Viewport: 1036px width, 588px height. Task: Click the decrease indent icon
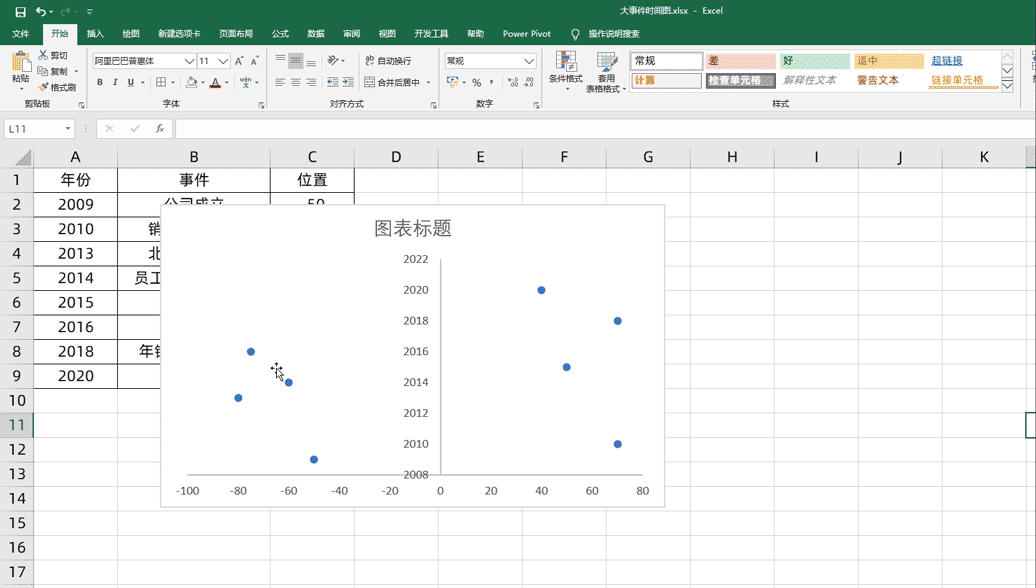coord(332,82)
